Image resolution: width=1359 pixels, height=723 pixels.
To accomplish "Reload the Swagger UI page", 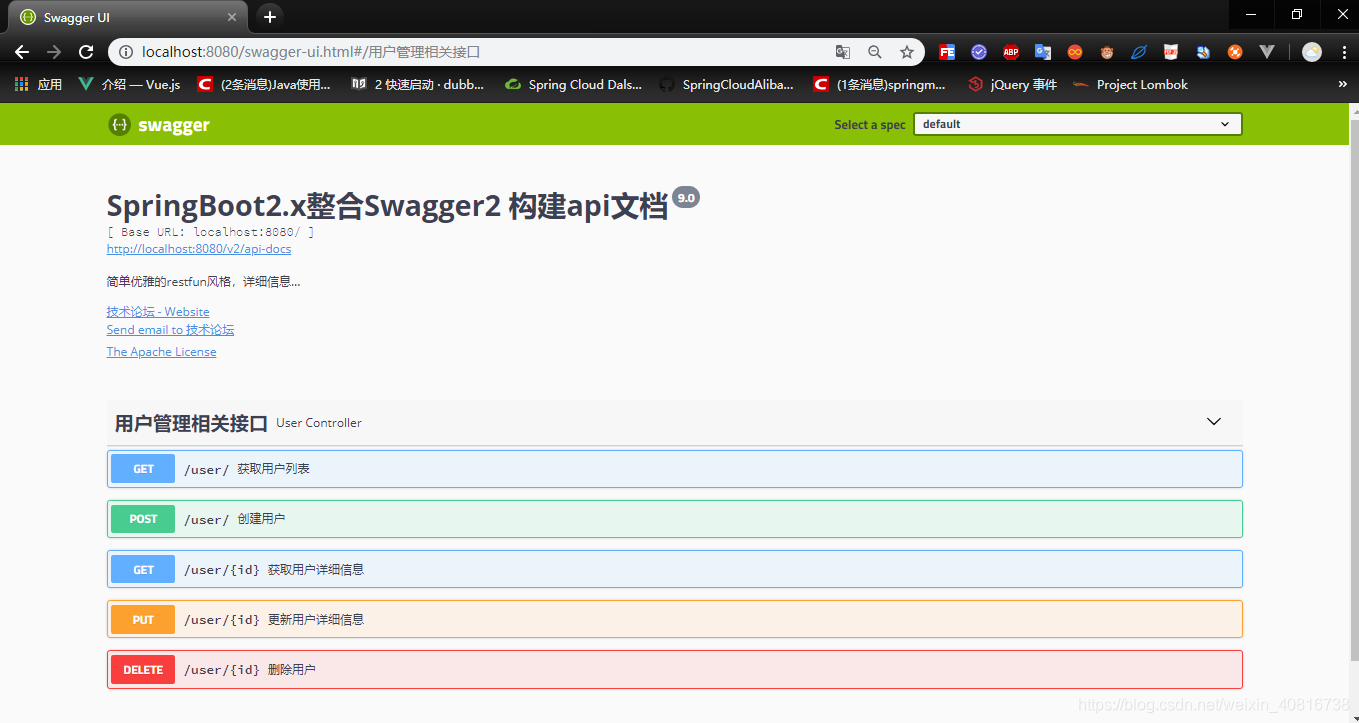I will click(x=86, y=52).
